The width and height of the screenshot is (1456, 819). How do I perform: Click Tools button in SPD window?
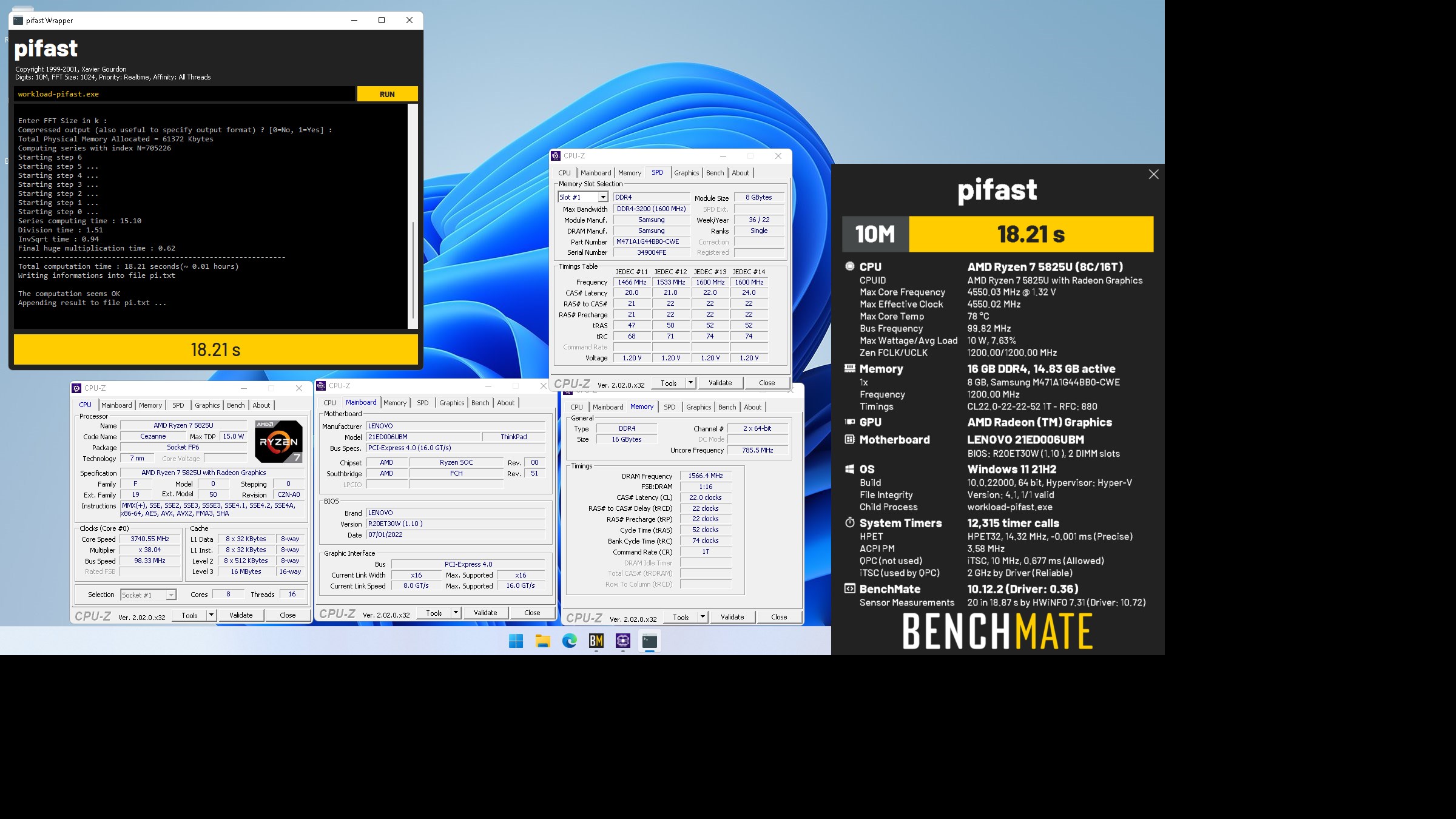click(669, 383)
